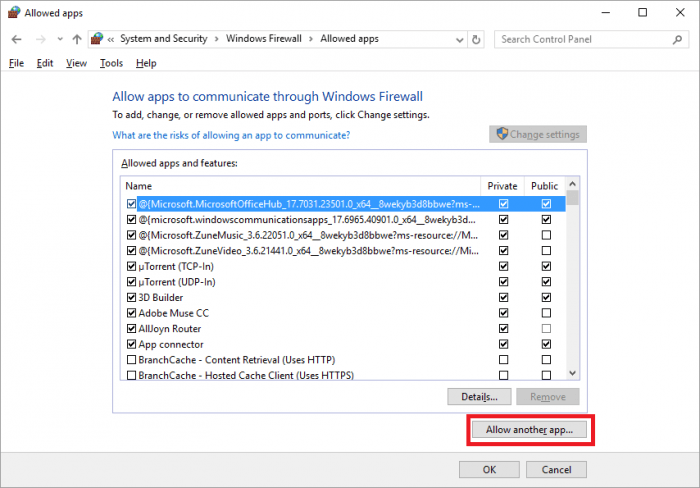700x488 pixels.
Task: Toggle the windowscommunicationsapps name checkbox
Action: point(131,220)
